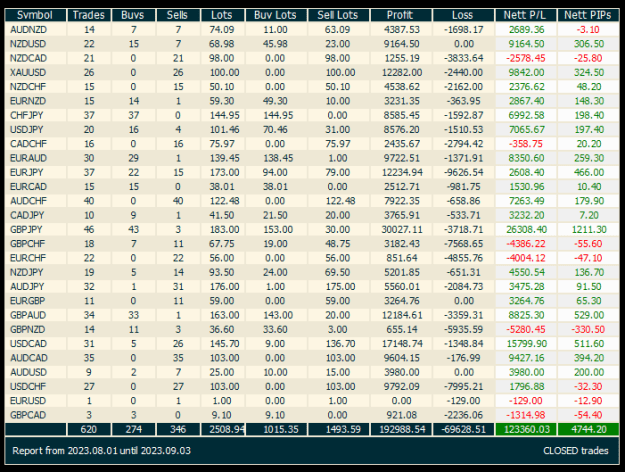Select the GBPCAD symbol cell

(35, 415)
